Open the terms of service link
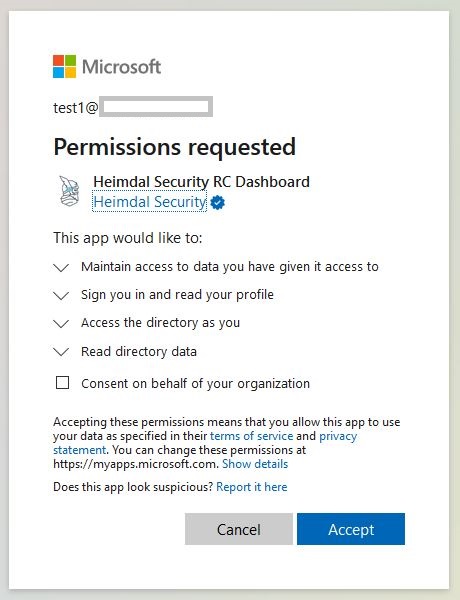This screenshot has height=600, width=460. (251, 436)
